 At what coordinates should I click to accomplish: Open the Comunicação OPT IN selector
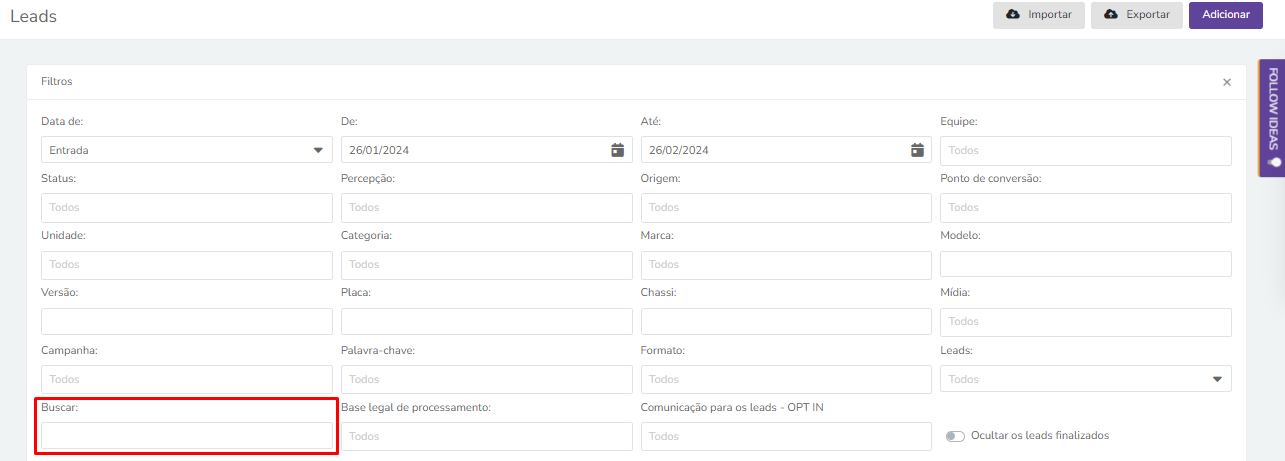787,436
